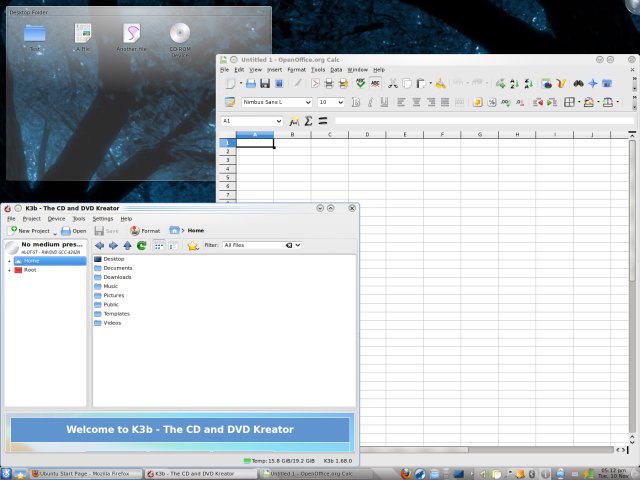This screenshot has width=640, height=480.
Task: Toggle Bold formatting in Calc
Action: [356, 102]
